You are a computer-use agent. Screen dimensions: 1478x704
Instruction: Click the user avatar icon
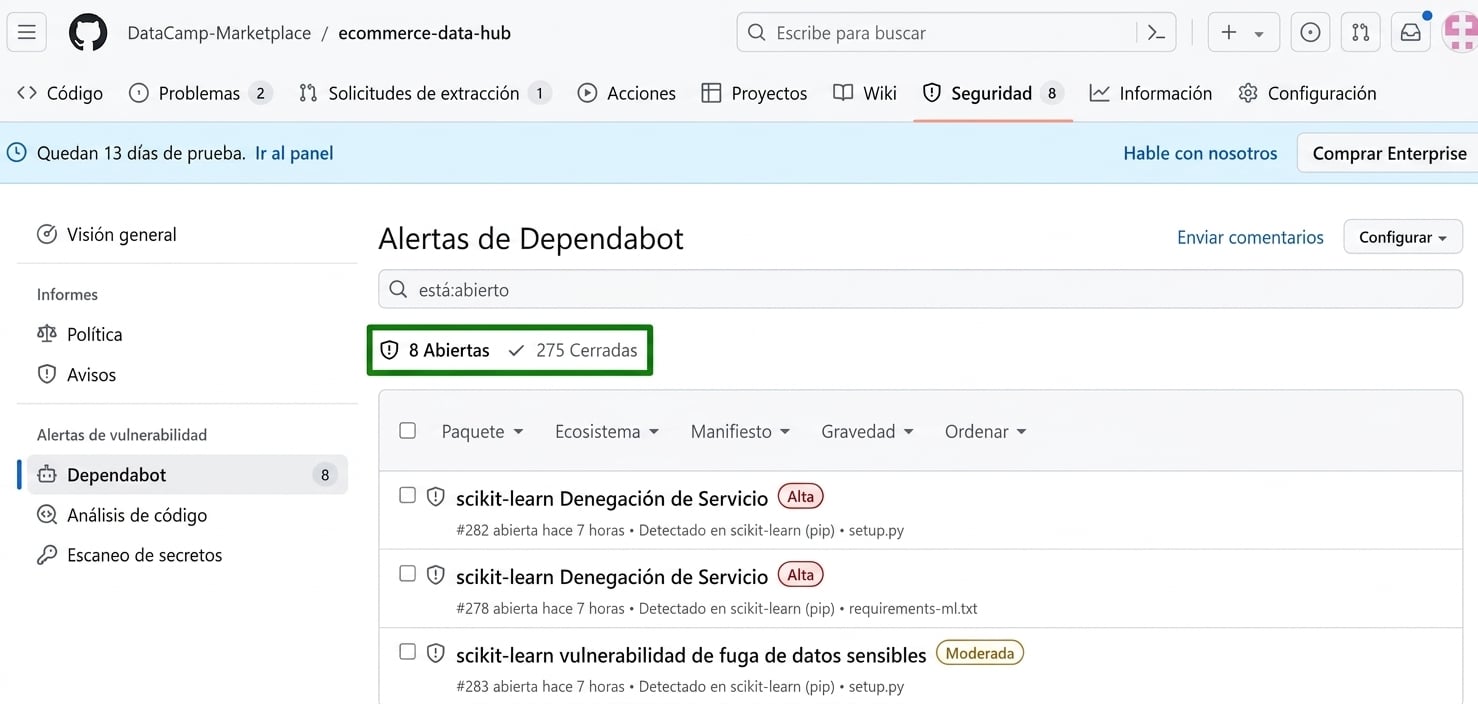(x=1460, y=33)
